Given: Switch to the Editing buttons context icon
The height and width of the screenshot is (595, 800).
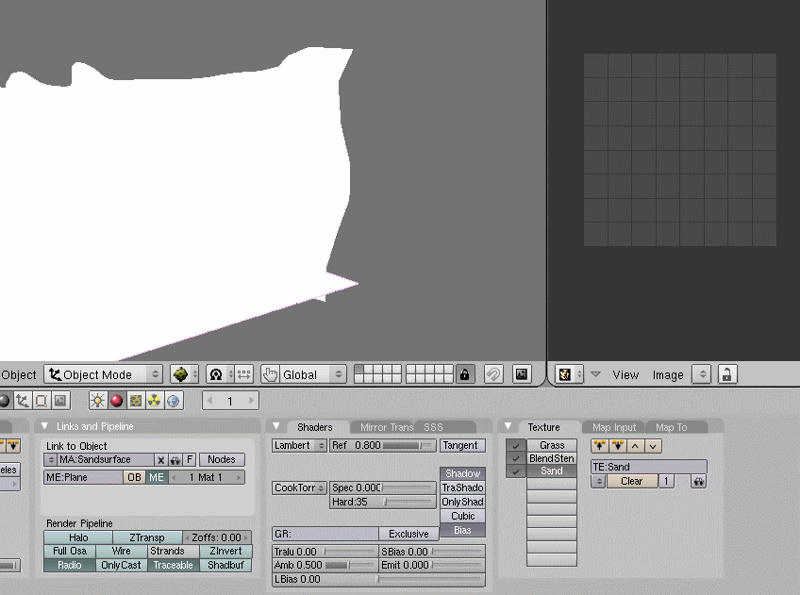Looking at the screenshot, I should click(41, 401).
